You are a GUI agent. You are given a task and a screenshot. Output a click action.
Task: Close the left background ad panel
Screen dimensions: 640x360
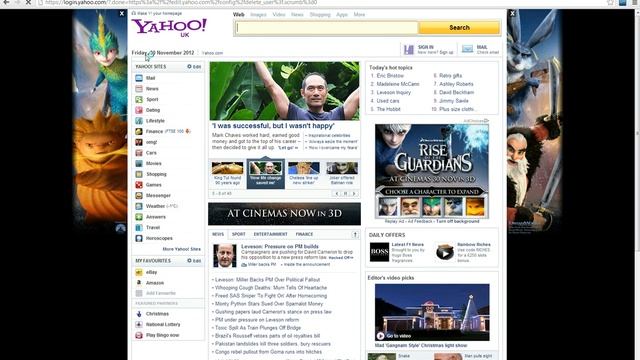coord(122,13)
